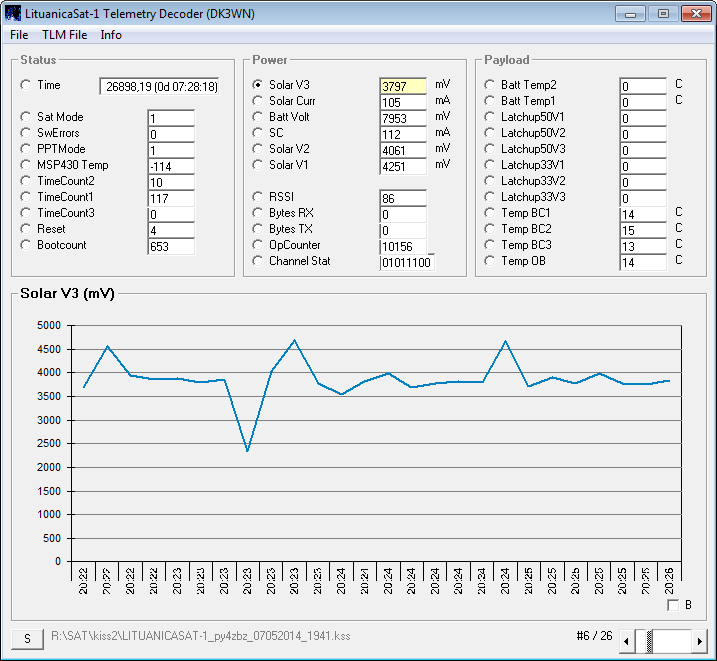Select the Batt Temp1 radio button
717x661 pixels.
click(489, 101)
